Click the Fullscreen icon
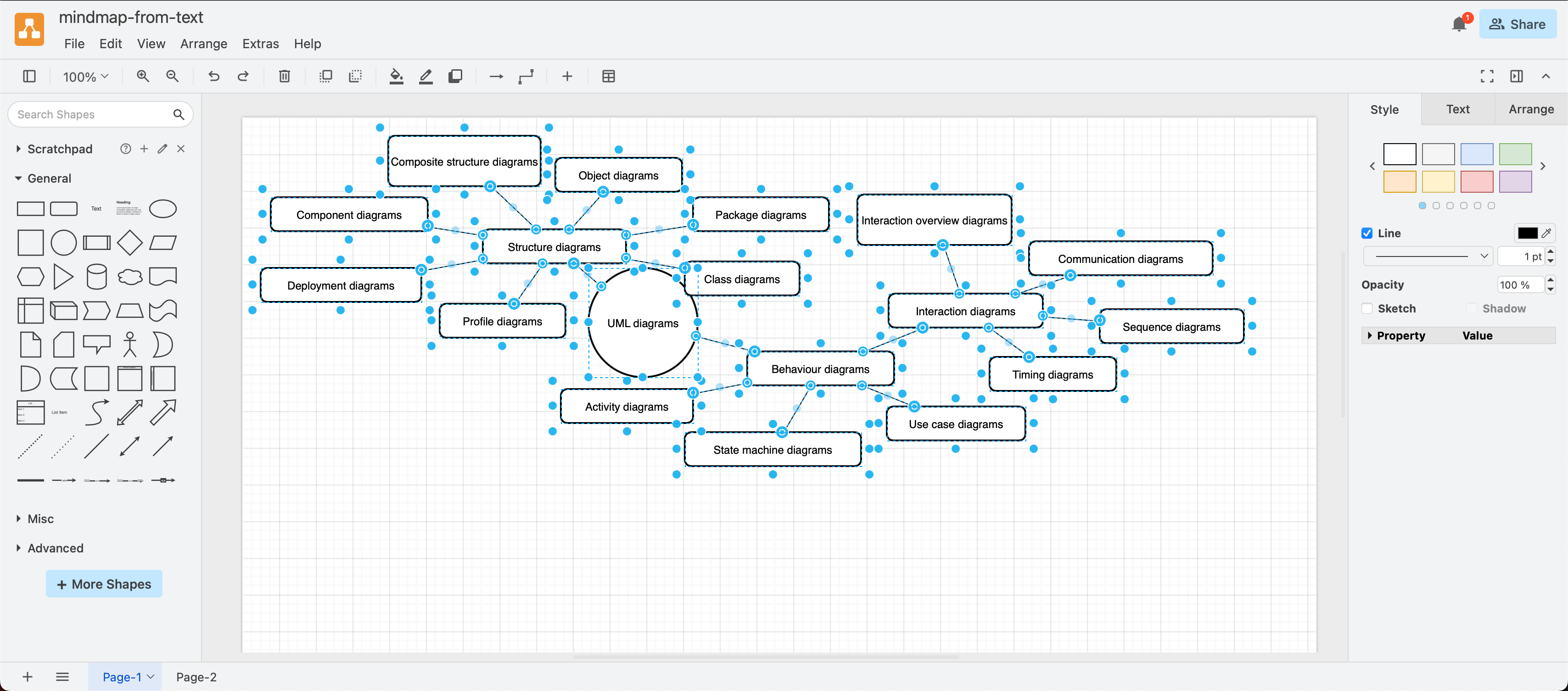 coord(1486,76)
